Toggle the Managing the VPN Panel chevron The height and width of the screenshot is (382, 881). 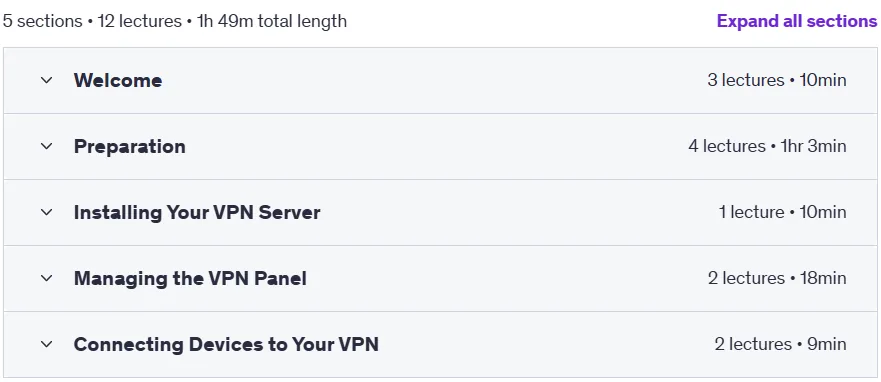pos(47,278)
